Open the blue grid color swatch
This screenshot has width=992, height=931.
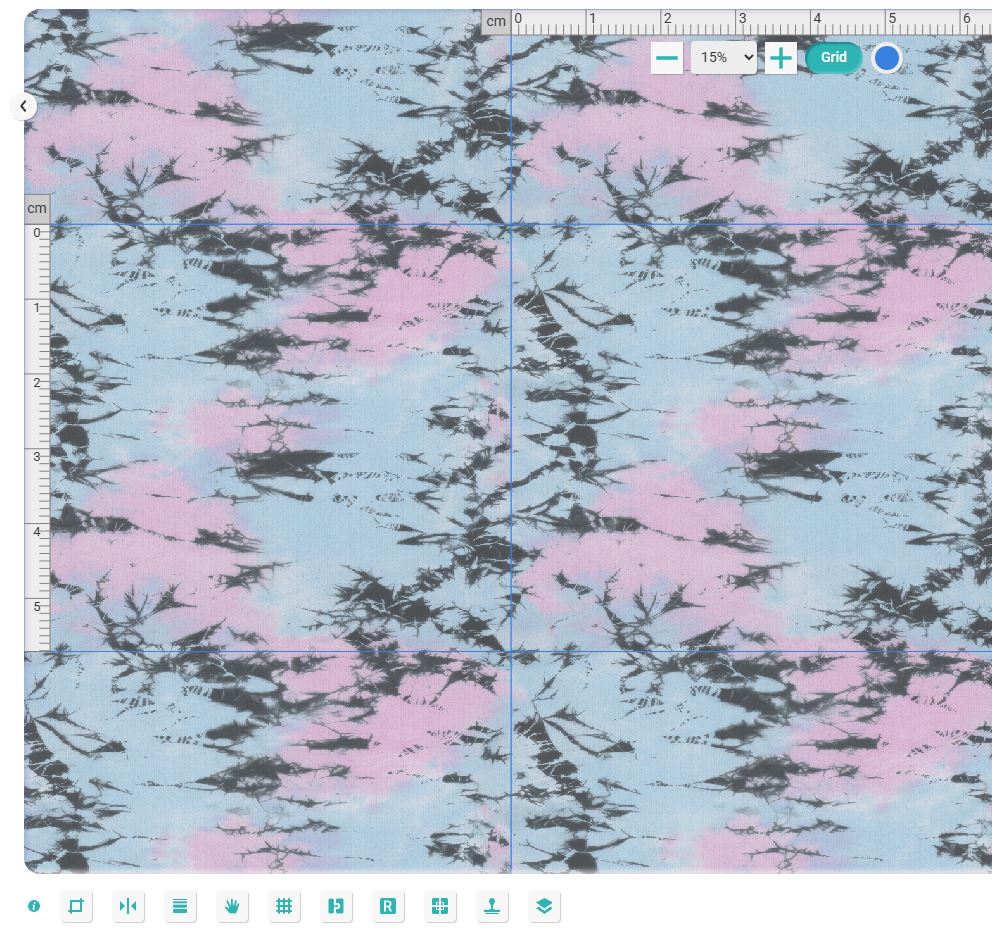click(x=887, y=58)
